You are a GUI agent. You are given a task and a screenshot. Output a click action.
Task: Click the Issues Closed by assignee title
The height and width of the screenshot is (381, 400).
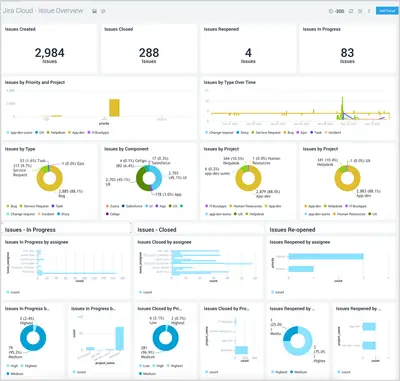point(164,242)
